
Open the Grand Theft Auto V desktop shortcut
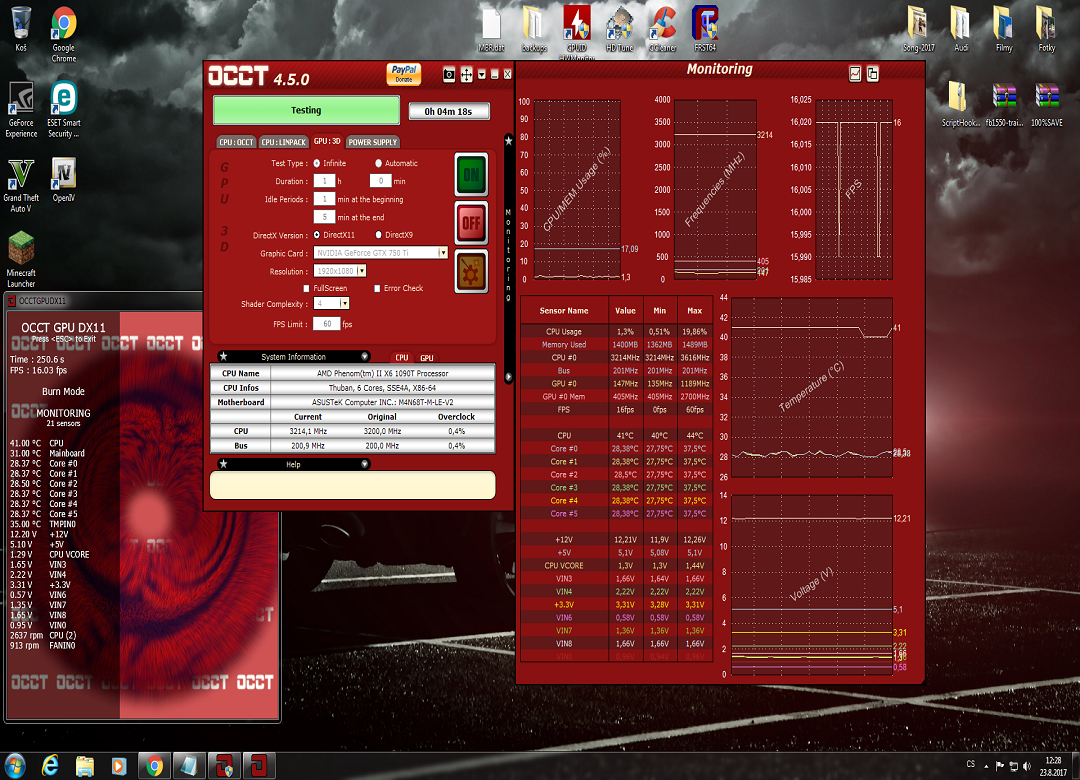(x=21, y=175)
